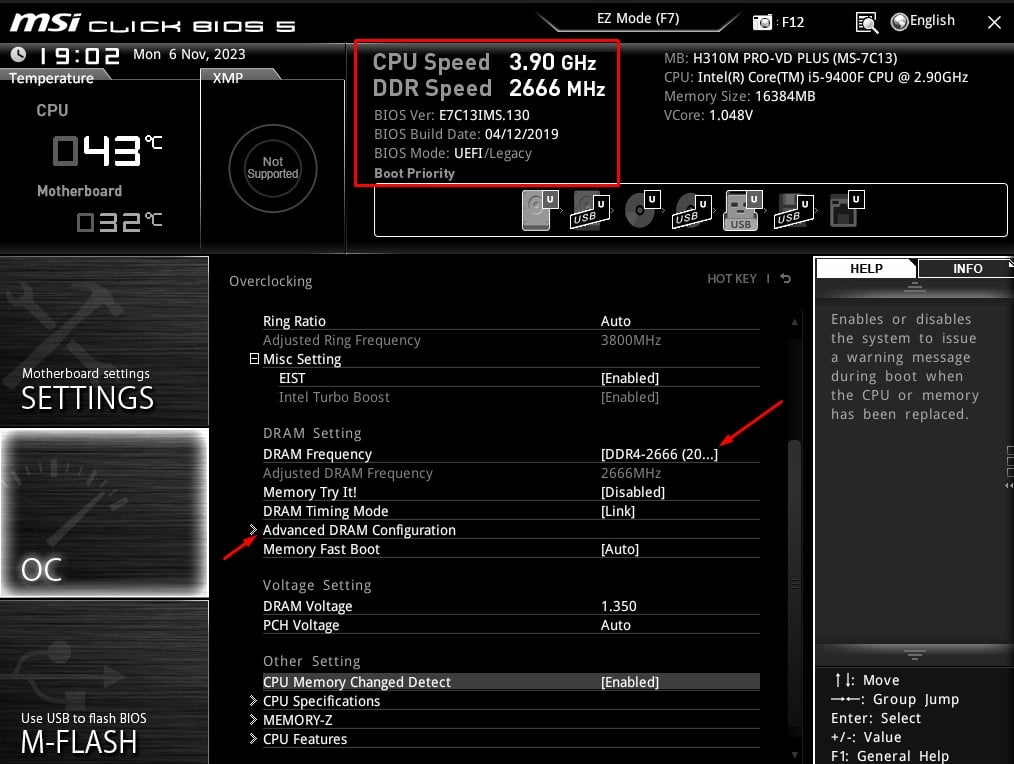Viewport: 1014px width, 764px height.
Task: Click the CPU i5-9400F info line
Action: point(815,77)
